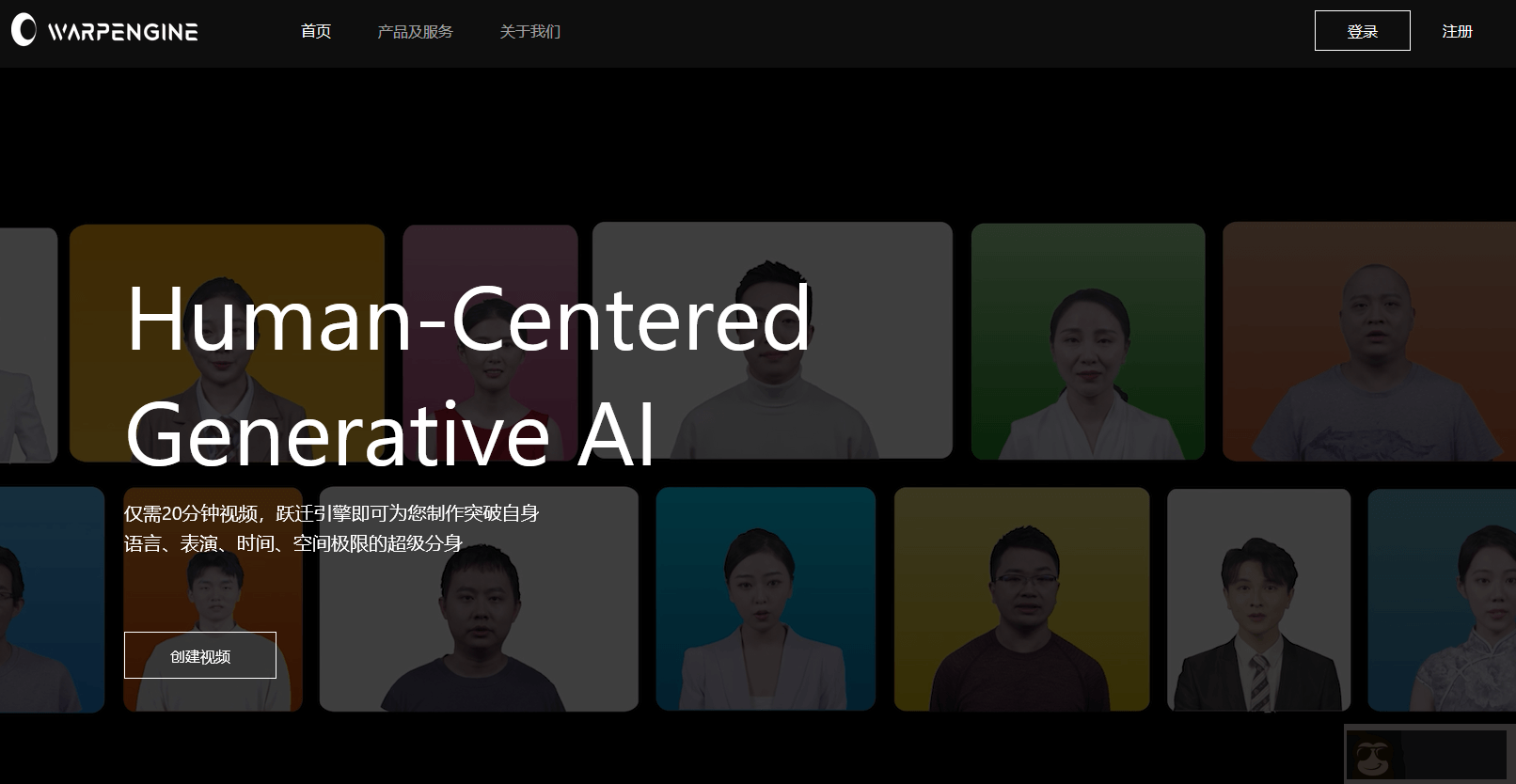Select the man in suit with striped tie thumbnail

1258,600
